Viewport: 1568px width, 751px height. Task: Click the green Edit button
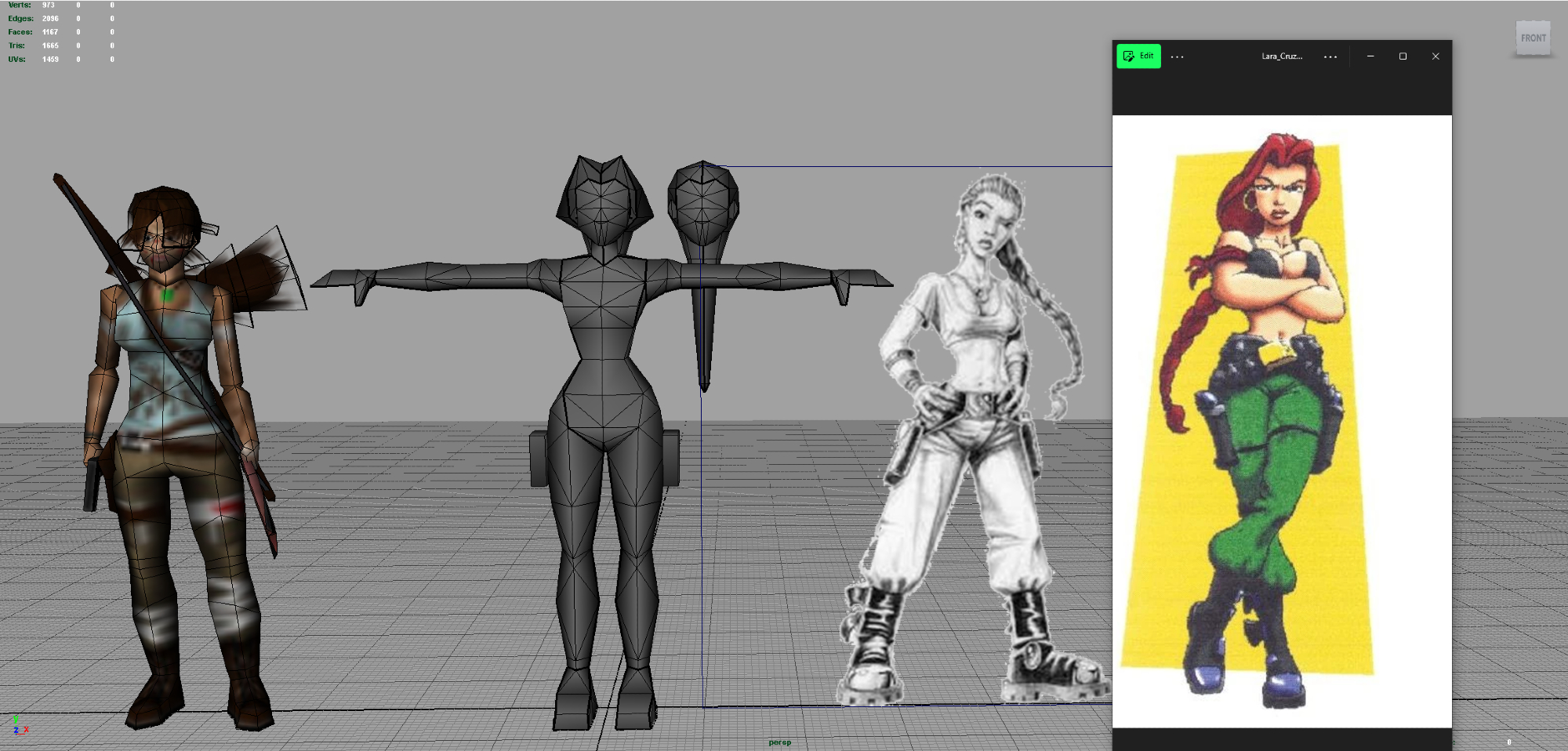click(1138, 56)
